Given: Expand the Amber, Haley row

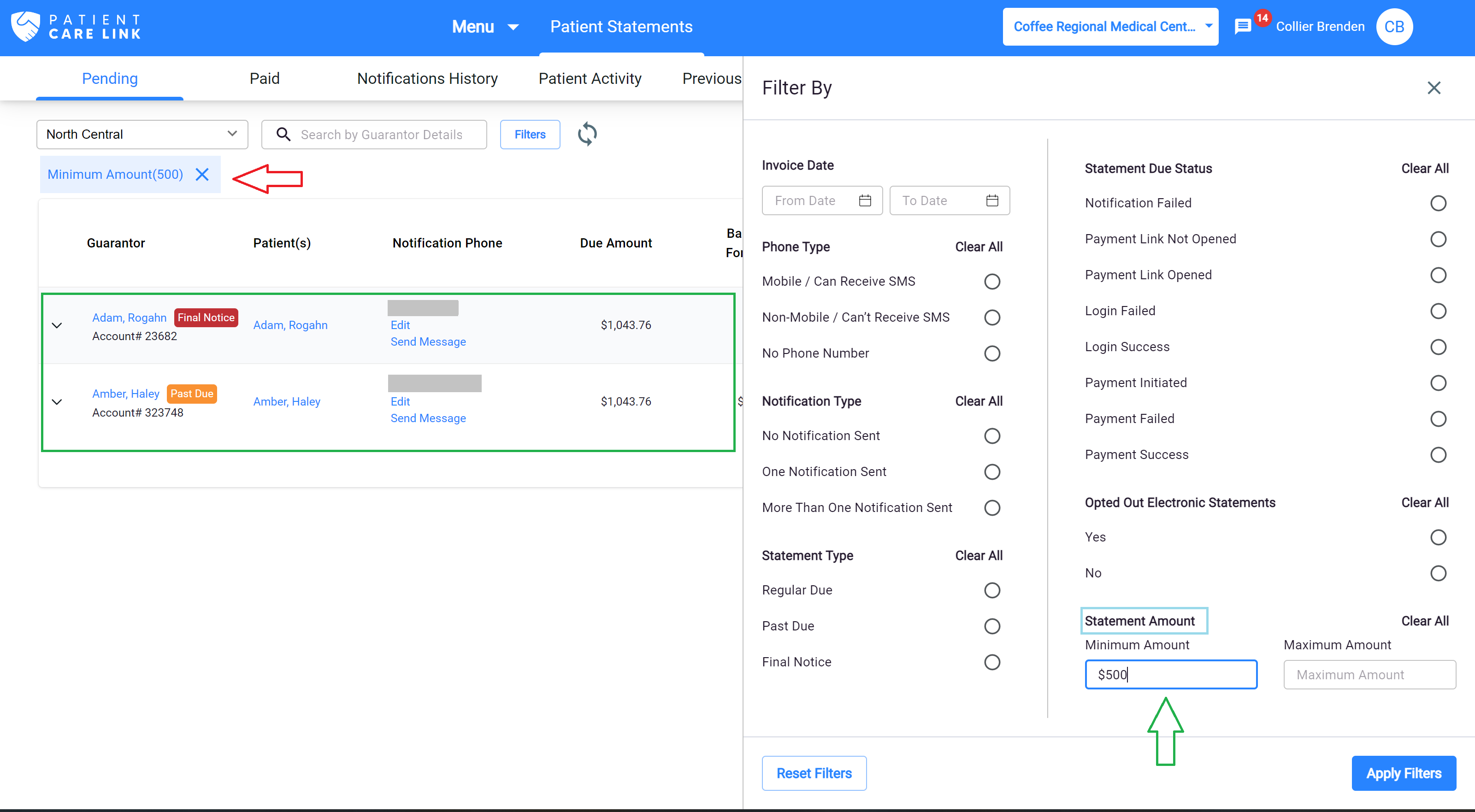Looking at the screenshot, I should (57, 401).
